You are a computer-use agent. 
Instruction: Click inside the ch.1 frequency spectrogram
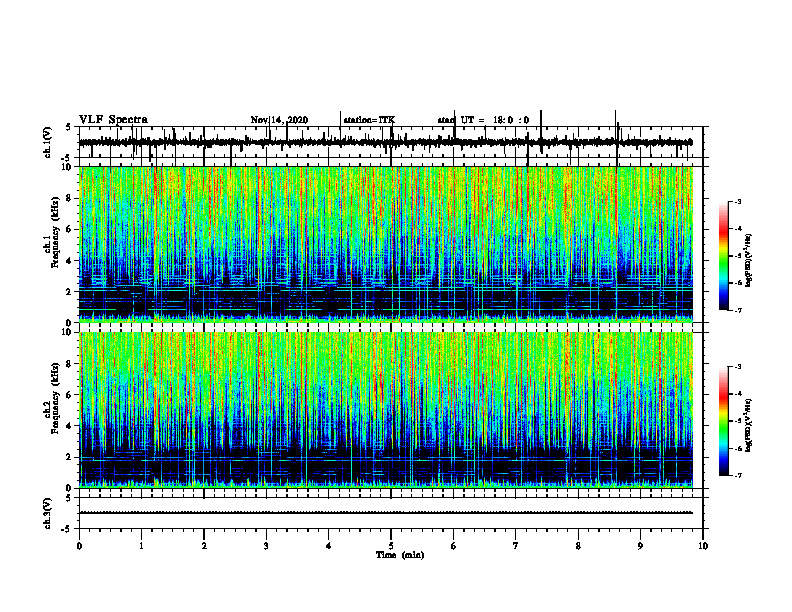[x=386, y=244]
